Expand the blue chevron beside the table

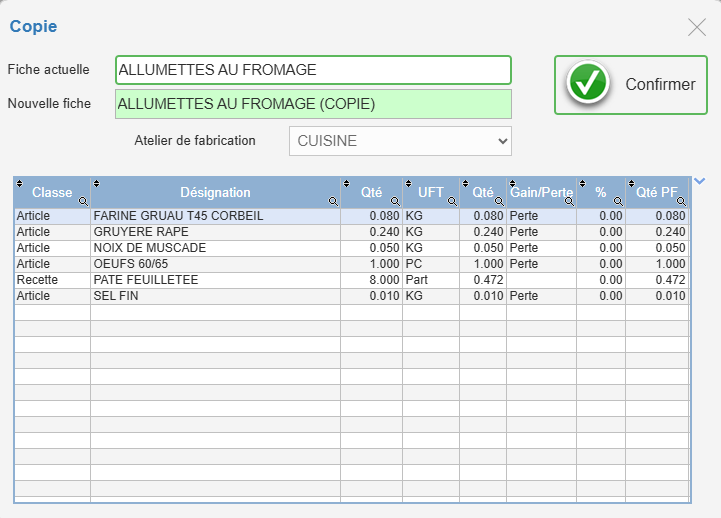[699, 181]
